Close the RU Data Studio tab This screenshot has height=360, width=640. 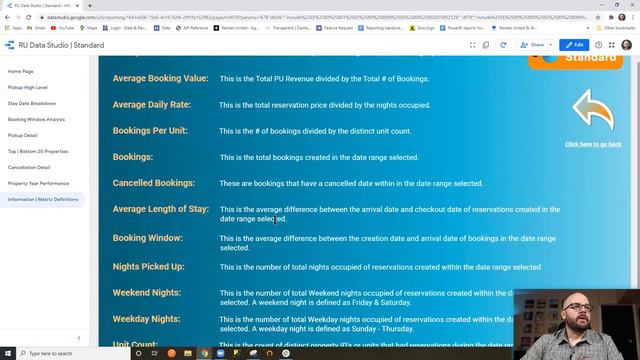coord(77,5)
